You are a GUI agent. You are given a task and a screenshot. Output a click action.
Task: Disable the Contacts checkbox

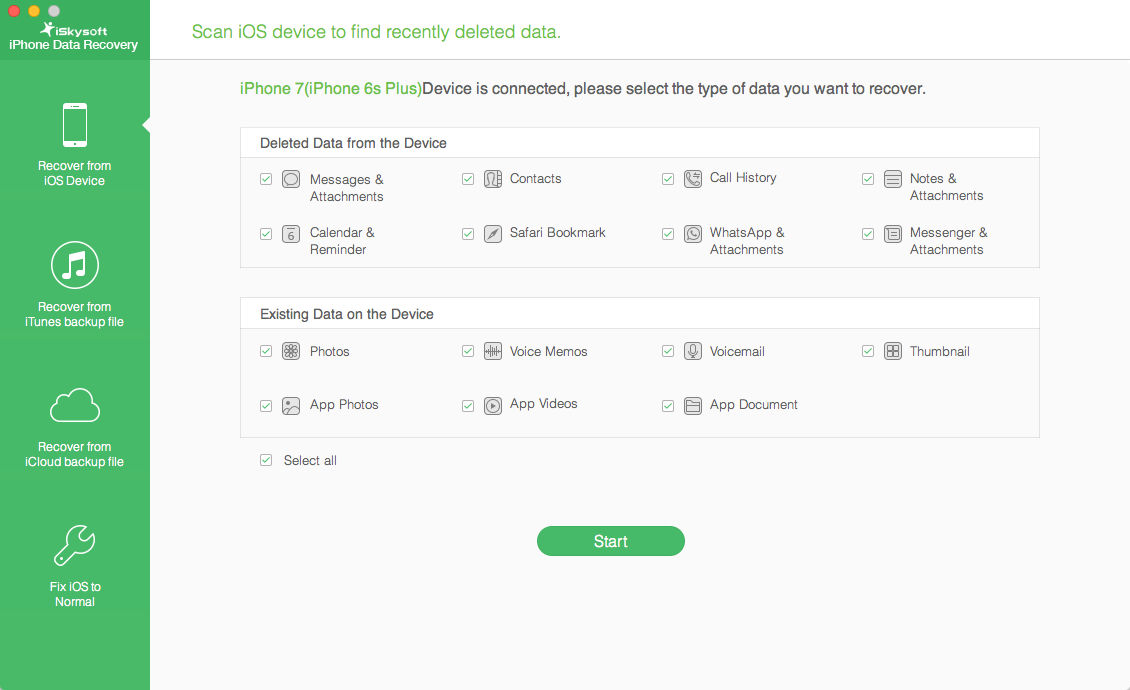click(x=468, y=179)
